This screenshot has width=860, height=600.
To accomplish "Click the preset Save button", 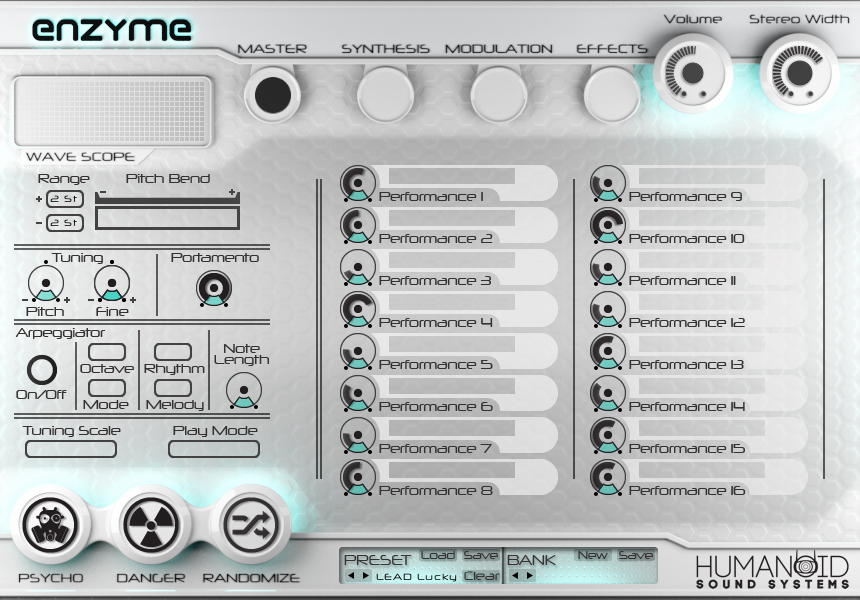I will (480, 556).
